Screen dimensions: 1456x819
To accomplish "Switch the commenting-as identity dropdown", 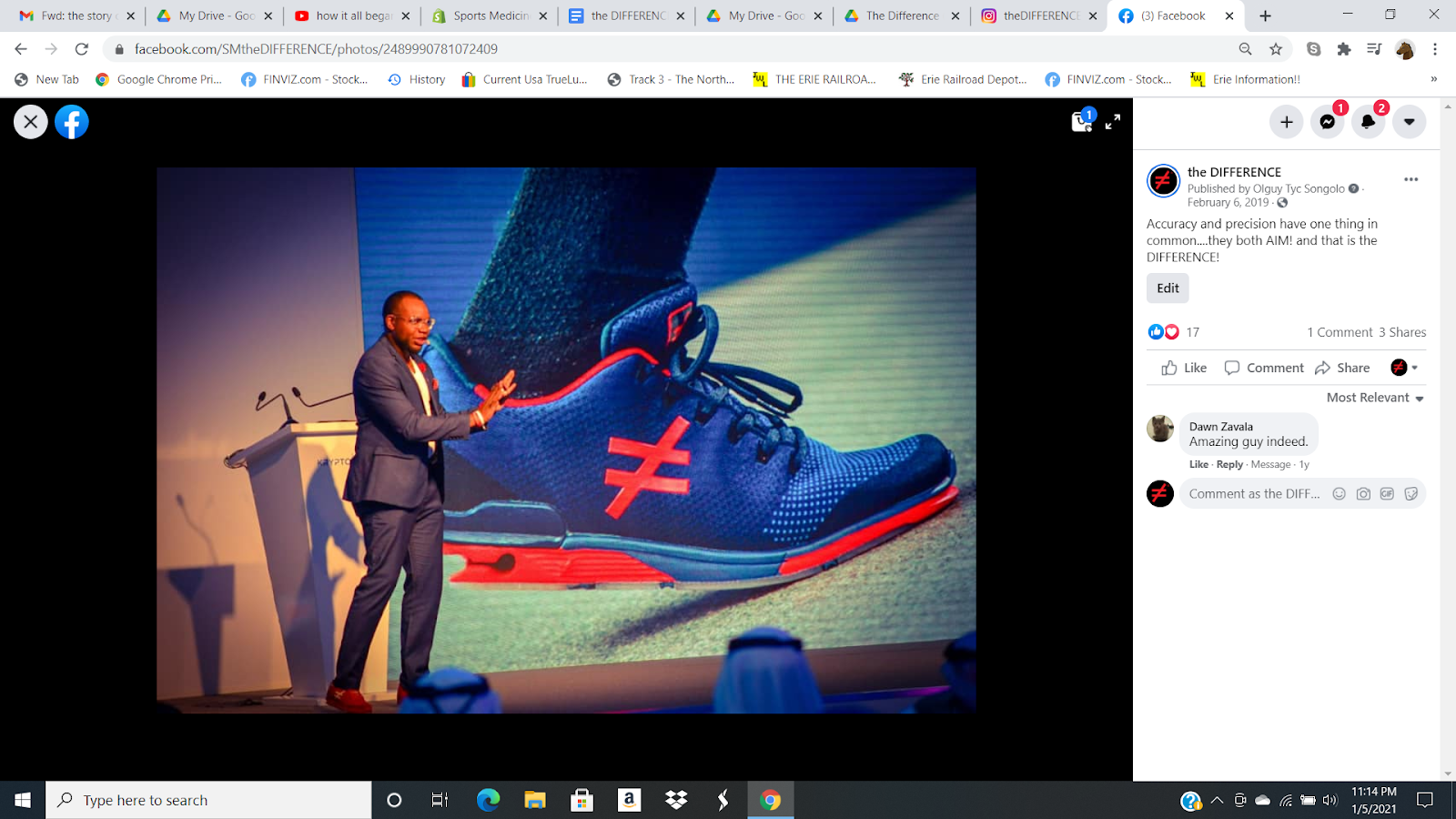I will 1404,368.
